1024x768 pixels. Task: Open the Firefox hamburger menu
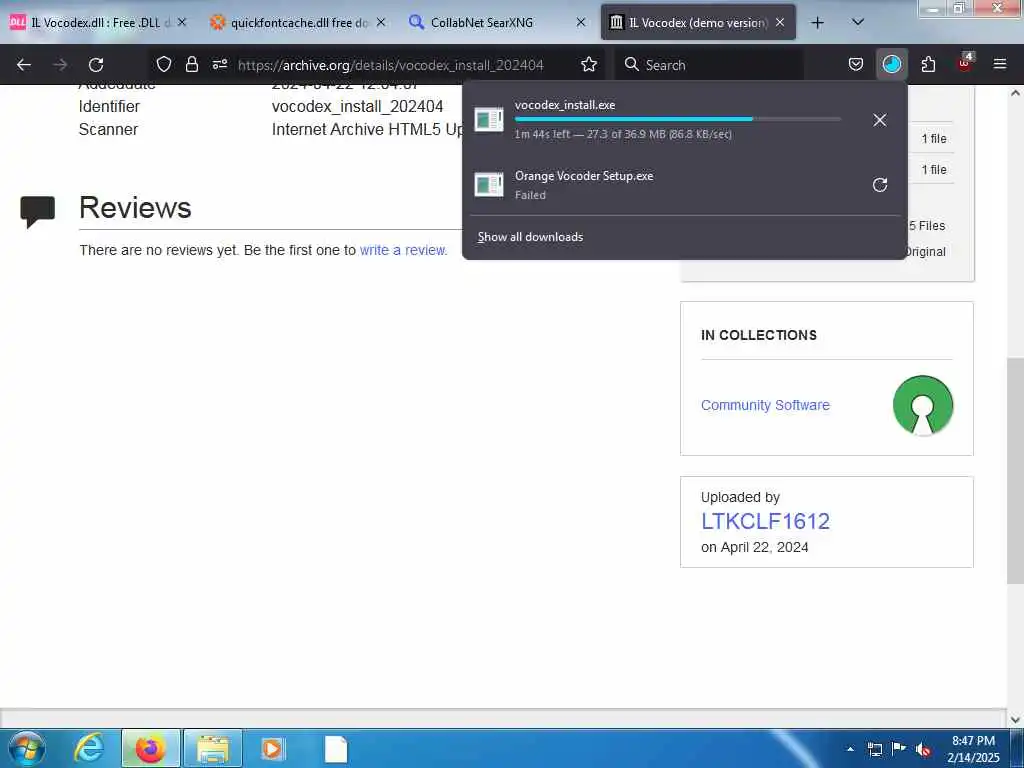click(999, 64)
